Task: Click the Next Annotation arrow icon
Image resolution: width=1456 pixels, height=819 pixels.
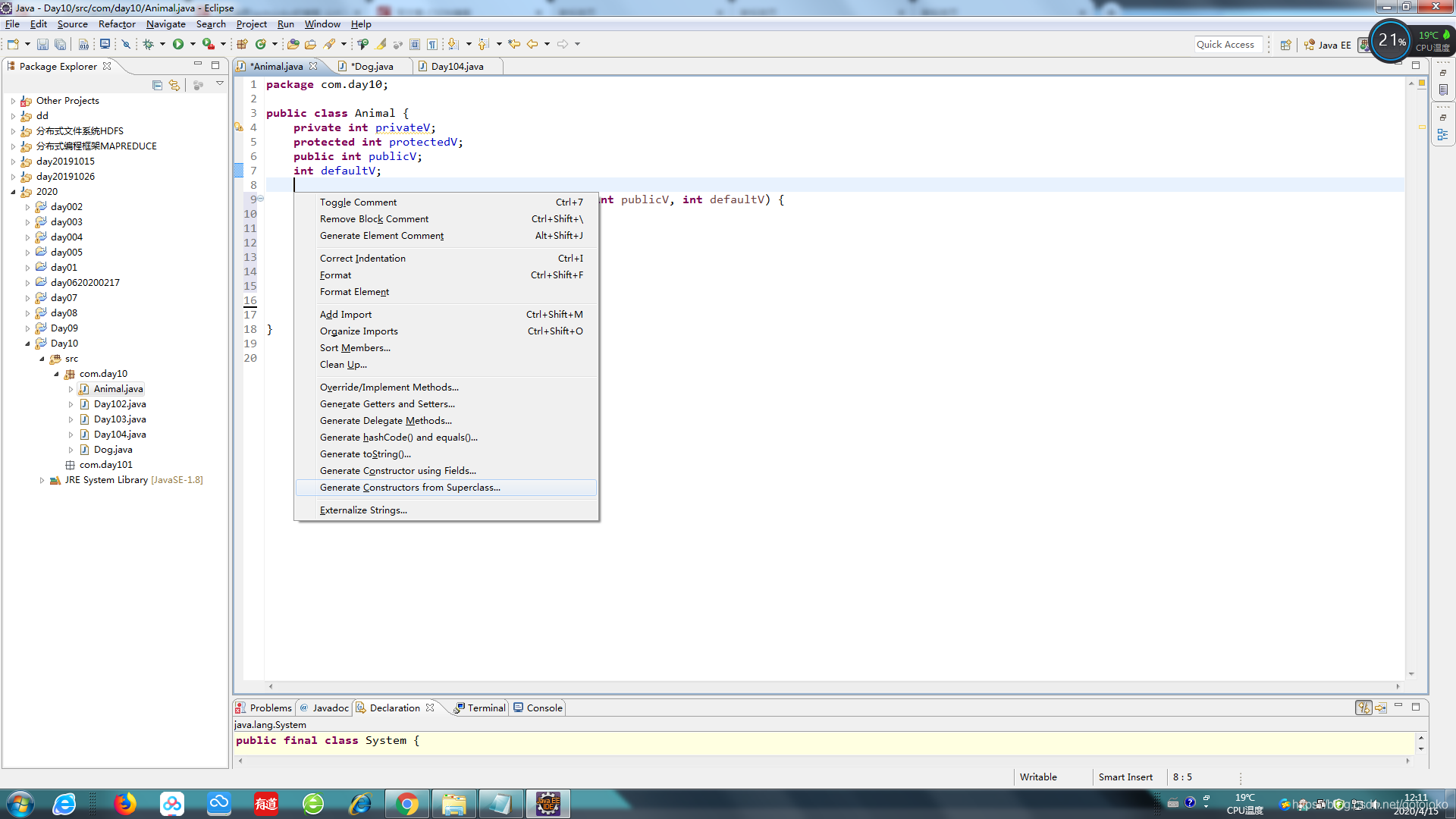Action: point(453,44)
